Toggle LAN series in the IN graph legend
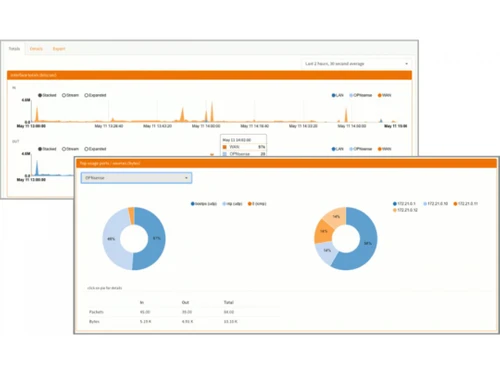Viewport: 500px width, 375px height. pos(337,95)
